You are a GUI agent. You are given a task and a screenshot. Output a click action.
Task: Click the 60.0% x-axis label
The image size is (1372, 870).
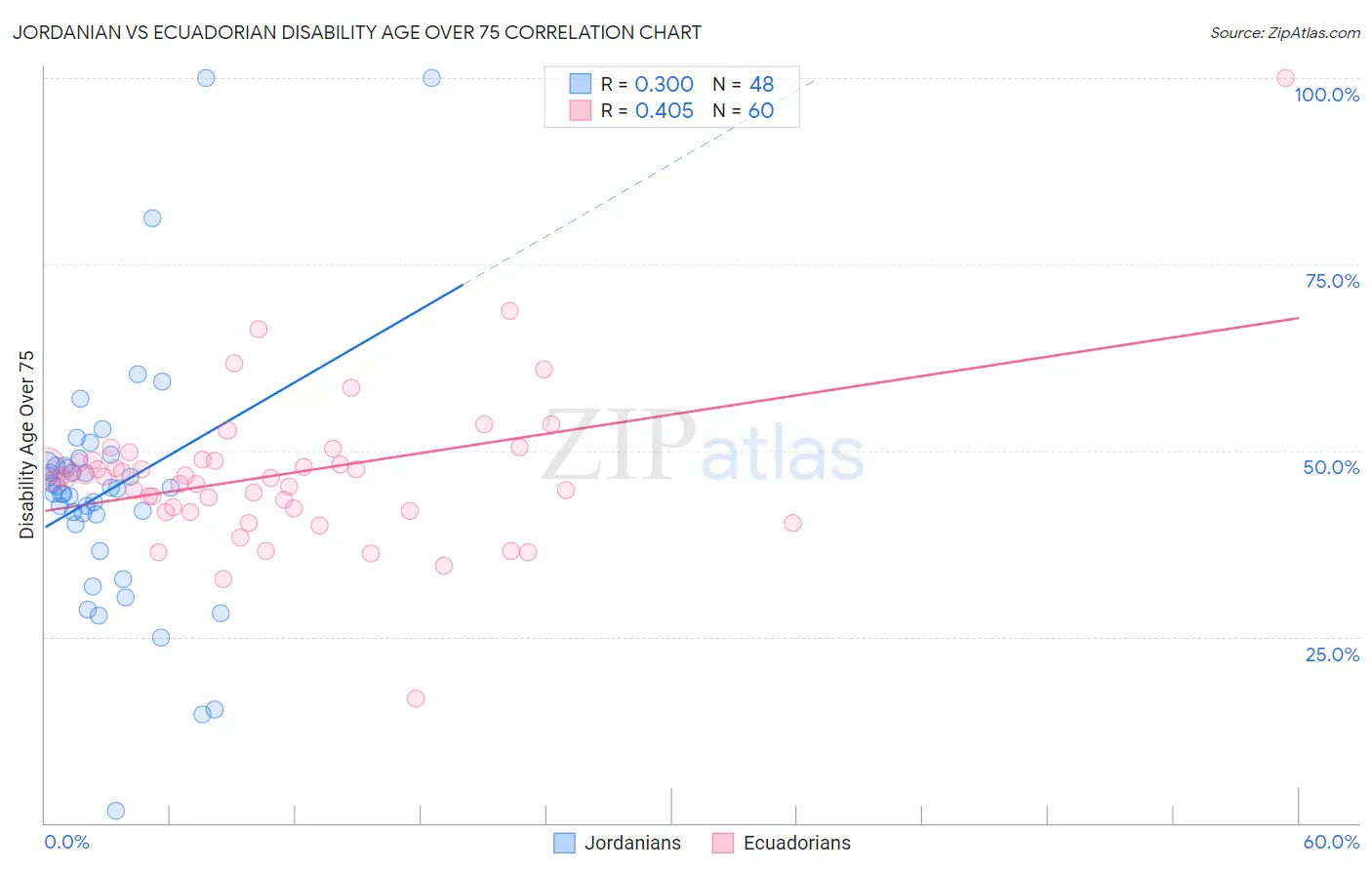[1331, 842]
